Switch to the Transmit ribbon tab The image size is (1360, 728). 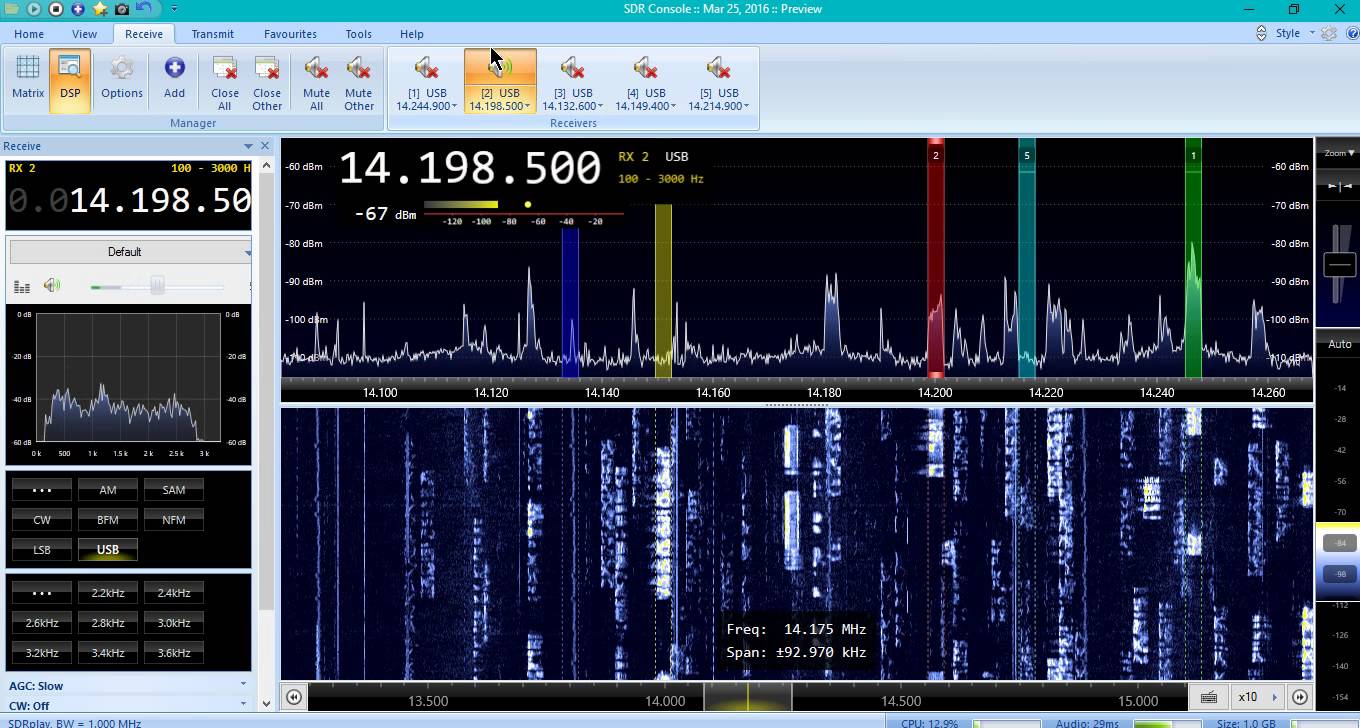pos(212,33)
